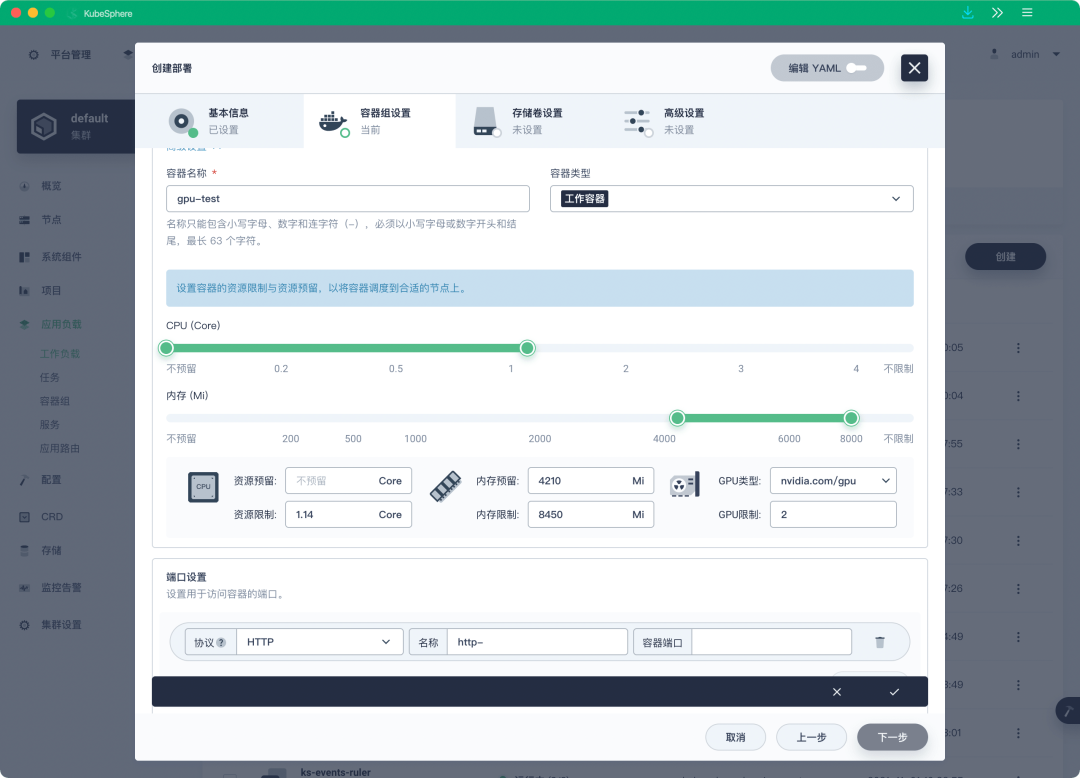Viewport: 1080px width, 778px height.
Task: Focus the CPU 资源预留 input field
Action: point(349,481)
